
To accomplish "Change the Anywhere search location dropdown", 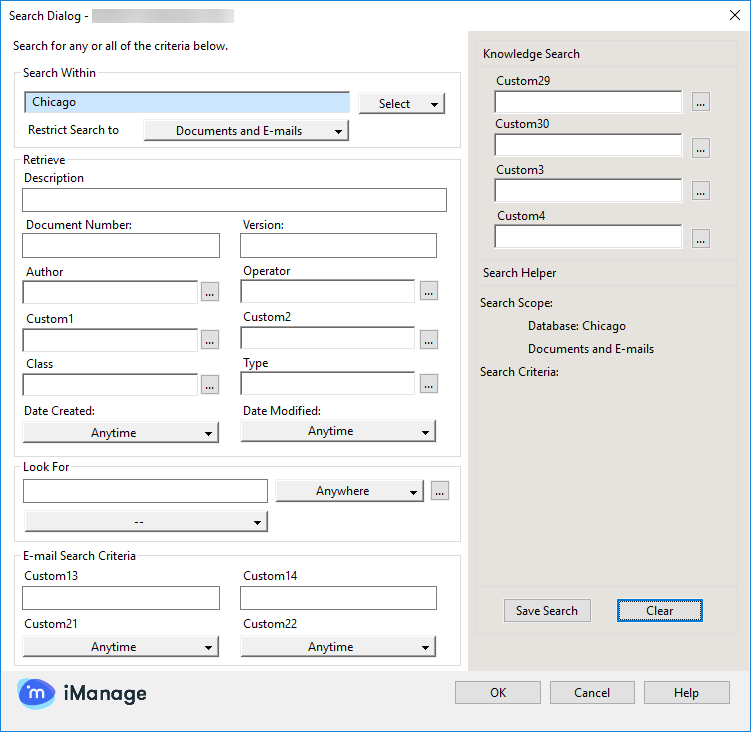I will point(349,491).
